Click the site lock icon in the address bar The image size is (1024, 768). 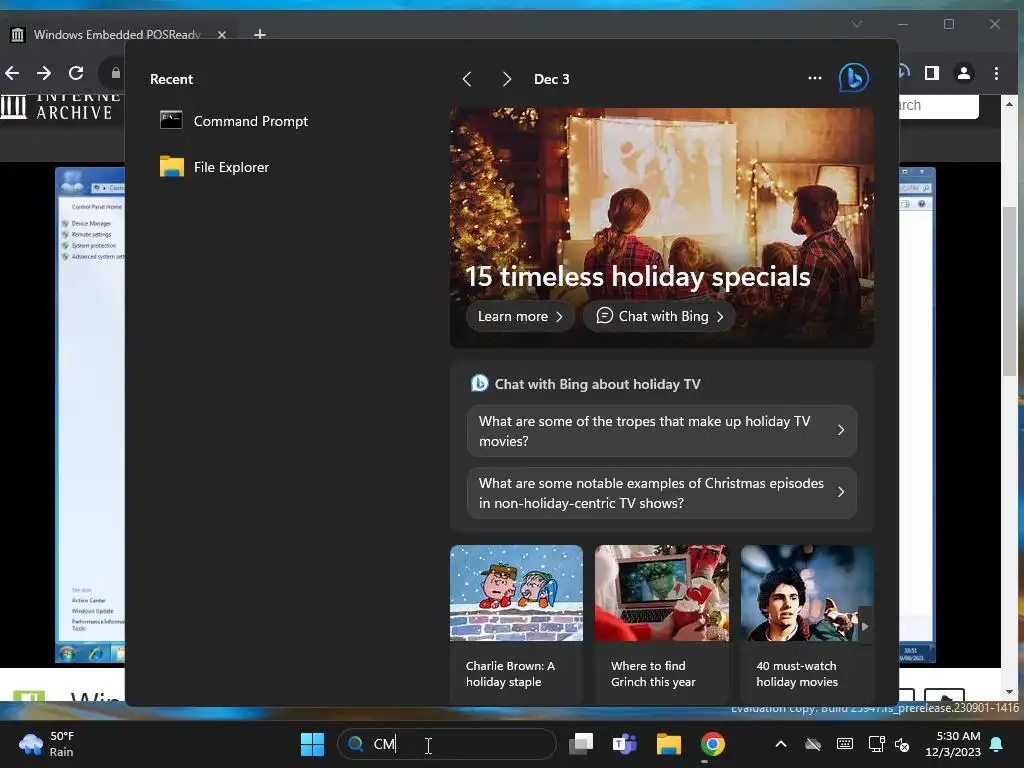tap(116, 73)
